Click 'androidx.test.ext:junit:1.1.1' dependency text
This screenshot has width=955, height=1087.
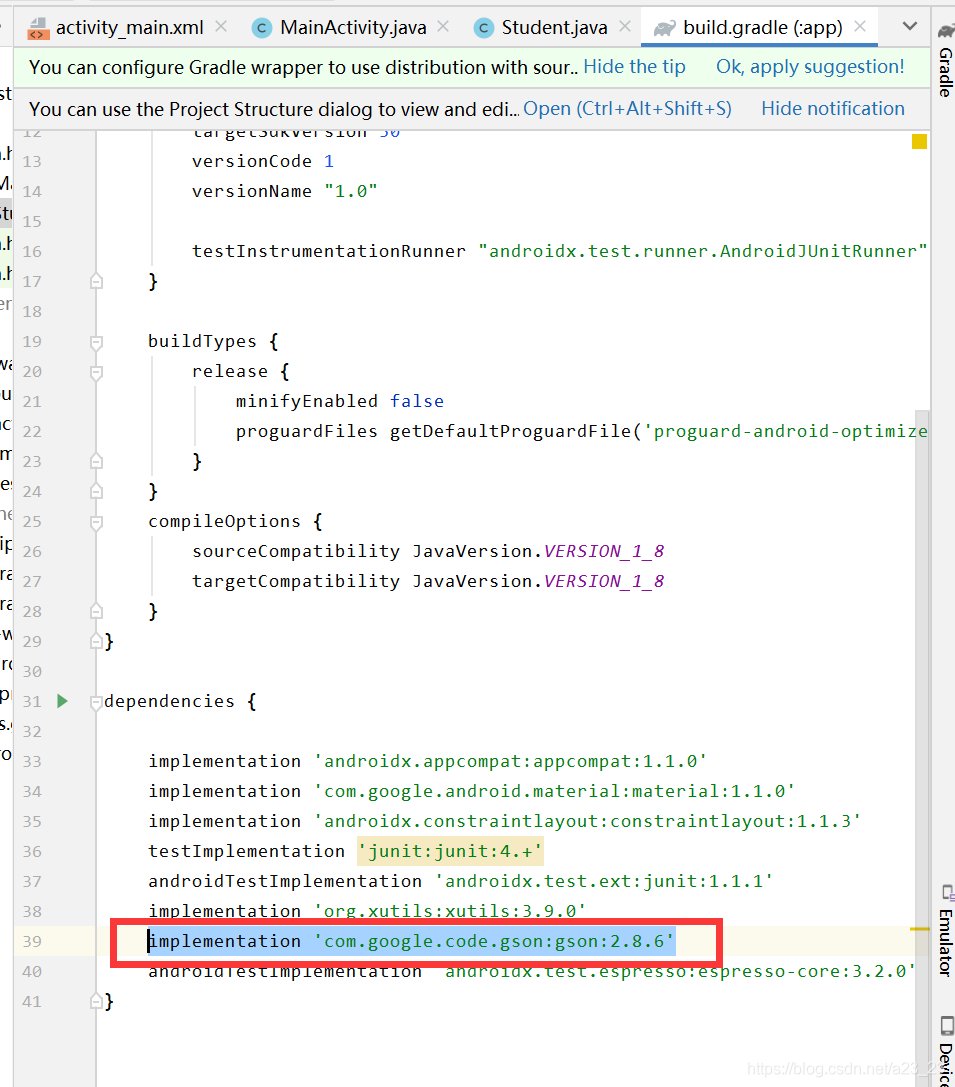pyautogui.click(x=604, y=881)
